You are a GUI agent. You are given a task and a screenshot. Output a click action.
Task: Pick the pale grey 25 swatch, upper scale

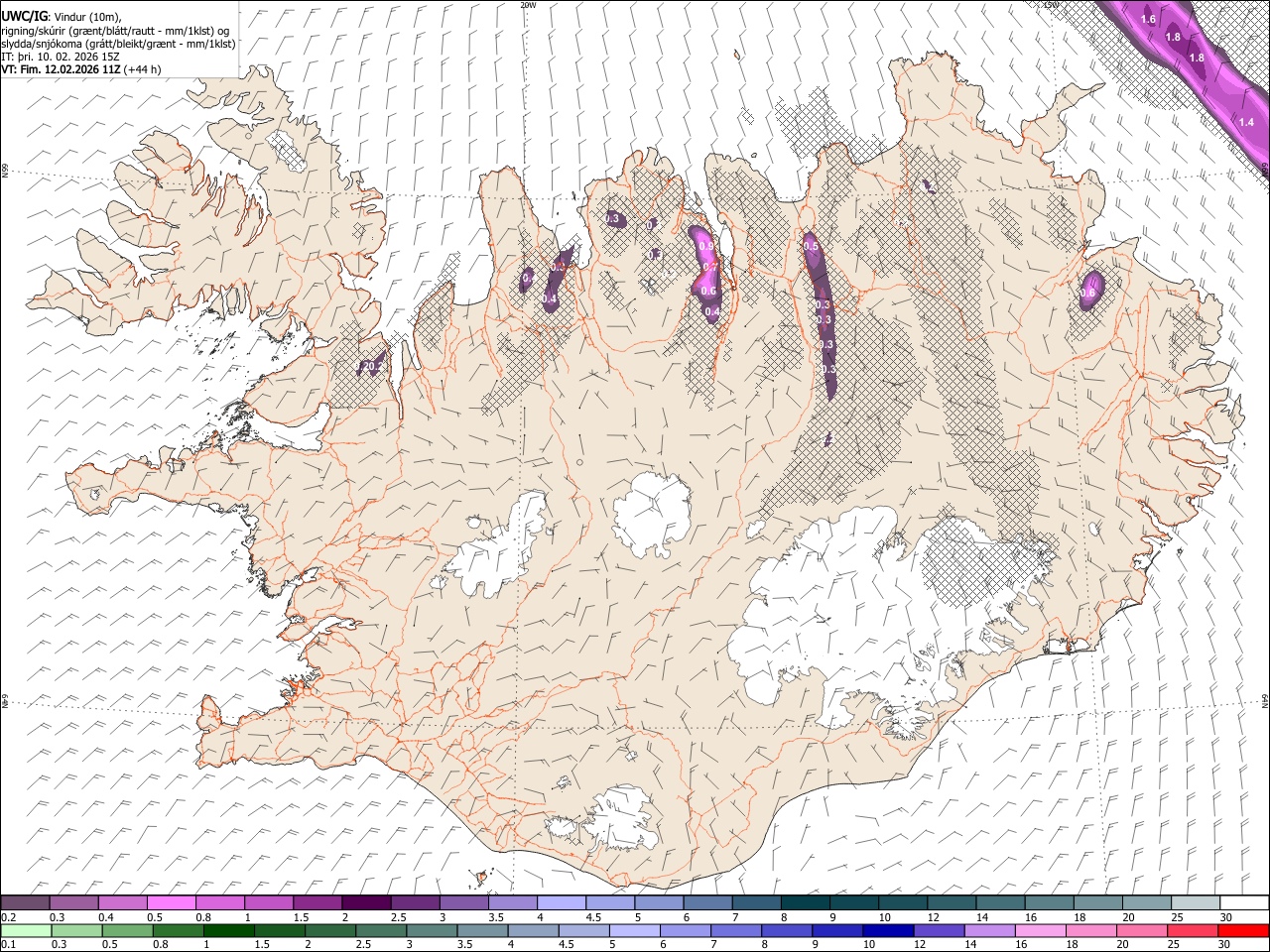1194,902
